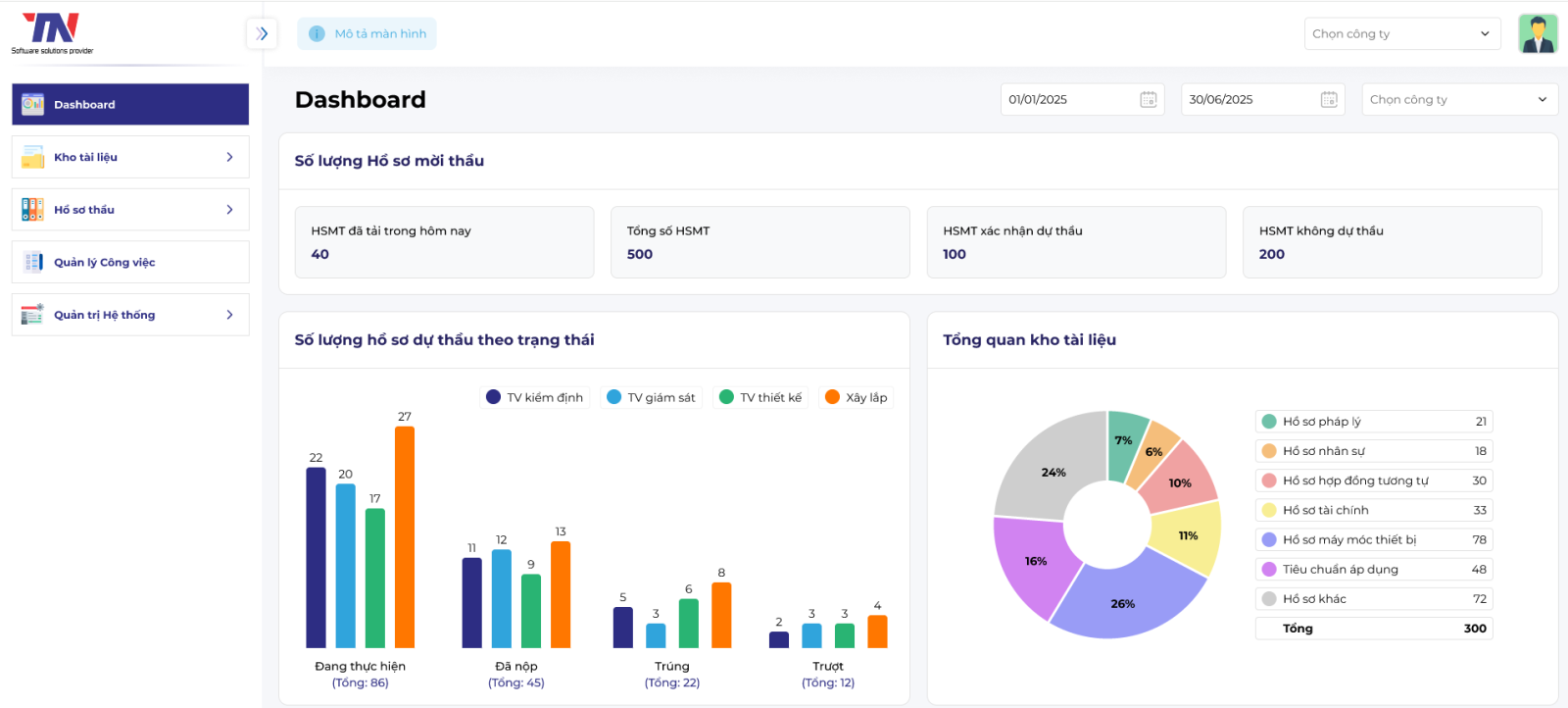Click the Quản trị Hệ thống icon

coord(32,315)
